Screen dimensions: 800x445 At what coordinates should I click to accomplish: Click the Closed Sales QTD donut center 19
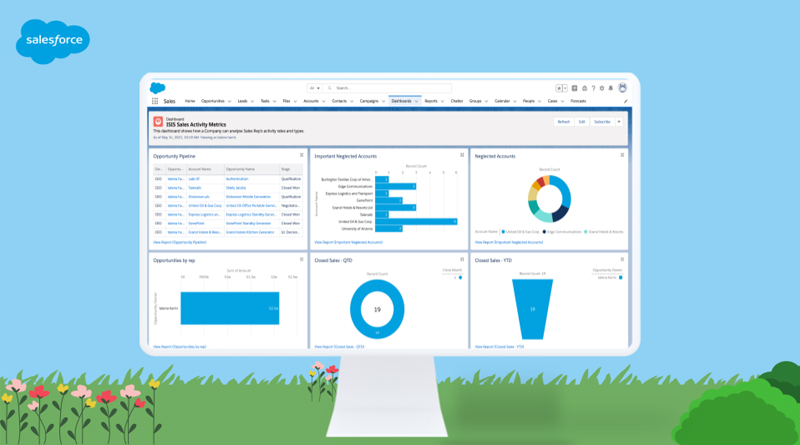click(x=377, y=309)
